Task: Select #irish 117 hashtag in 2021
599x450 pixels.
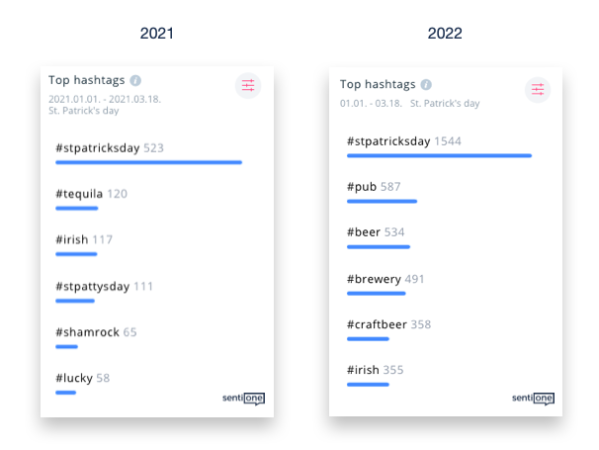Action: pos(84,240)
